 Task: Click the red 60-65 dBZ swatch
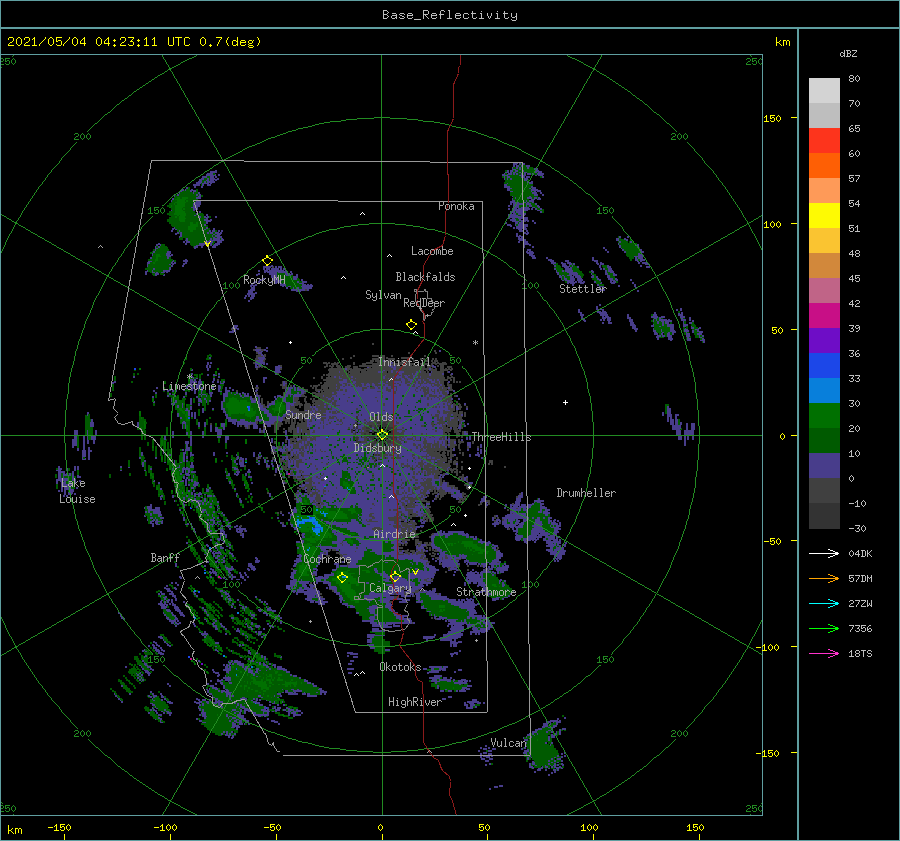824,141
